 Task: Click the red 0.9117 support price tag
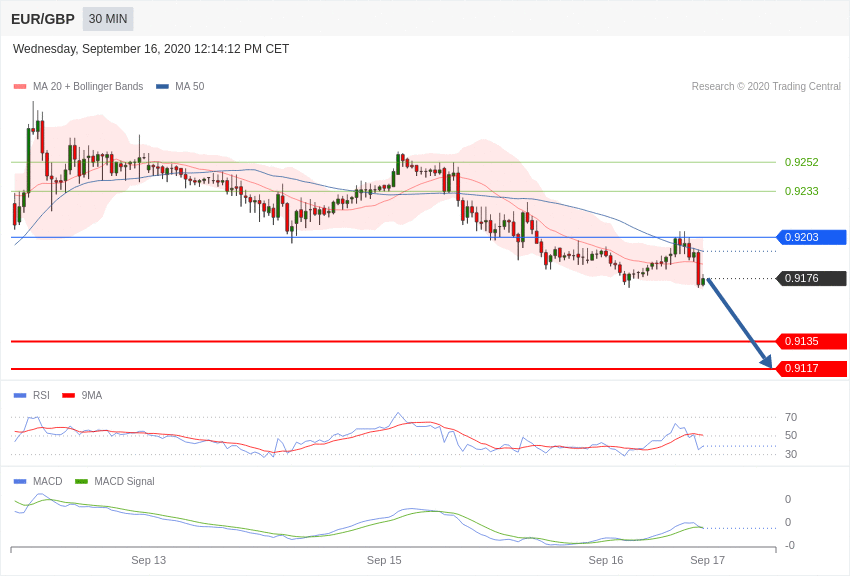[812, 368]
